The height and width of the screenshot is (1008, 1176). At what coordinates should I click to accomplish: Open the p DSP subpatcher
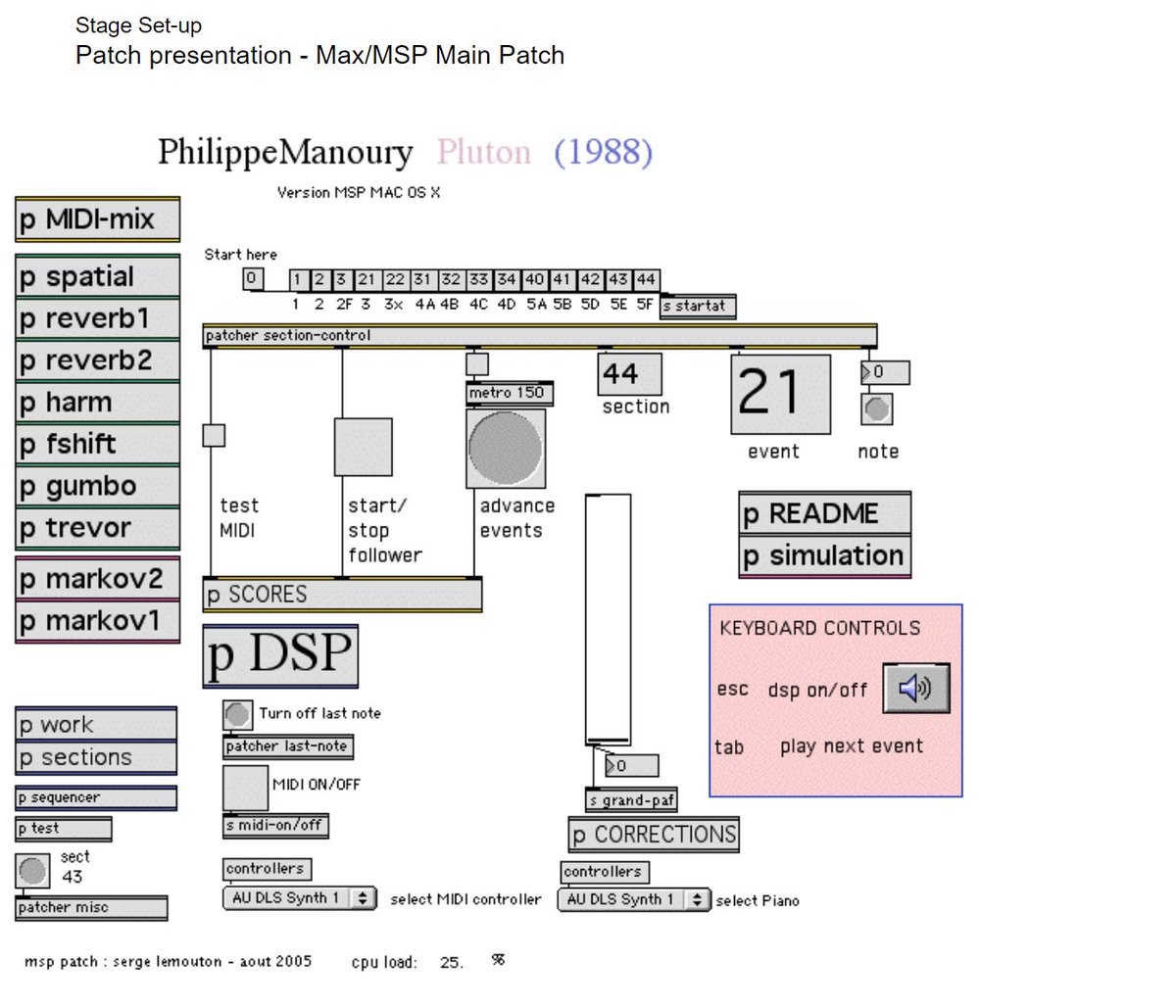pos(279,655)
